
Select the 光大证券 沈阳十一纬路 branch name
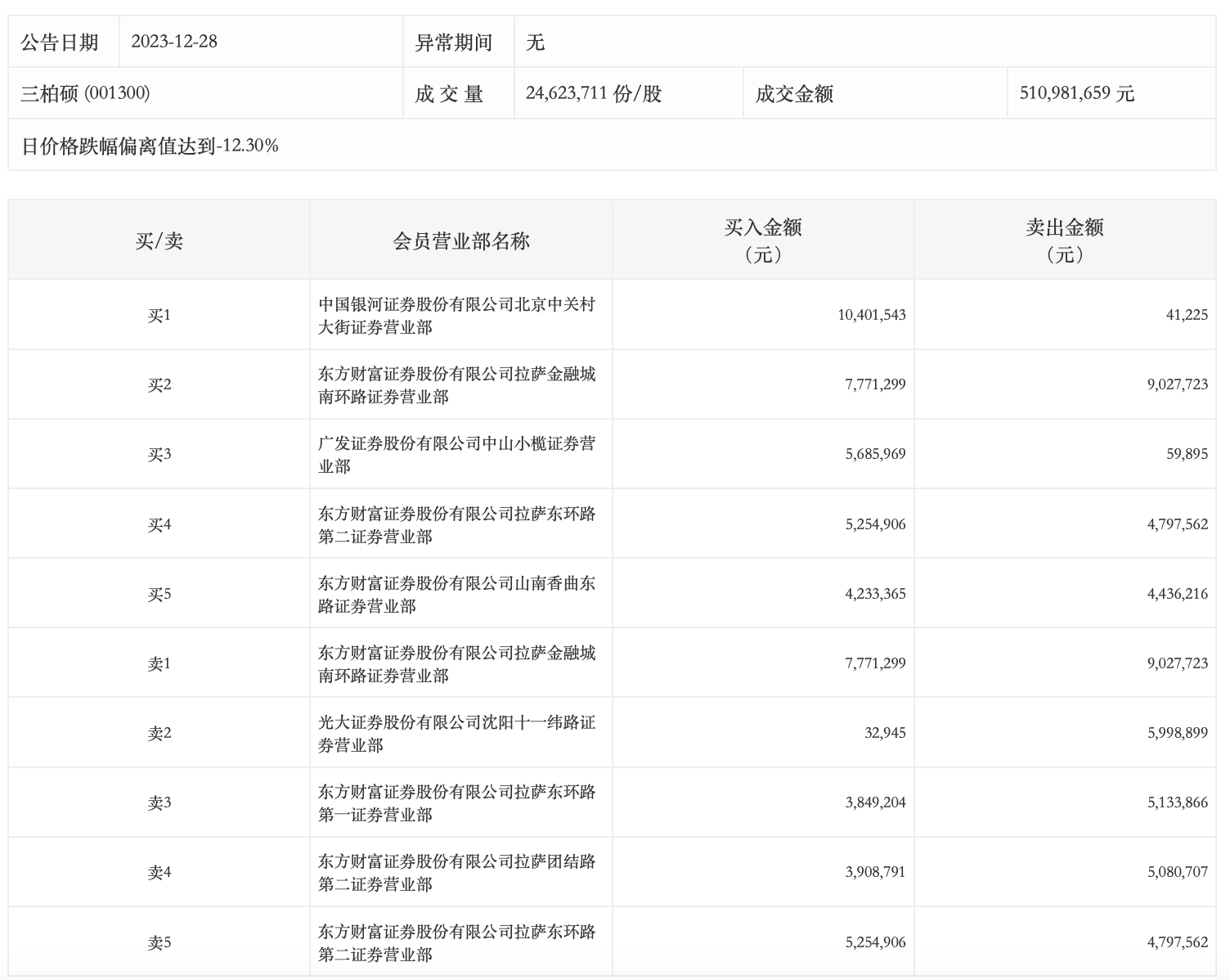456,733
